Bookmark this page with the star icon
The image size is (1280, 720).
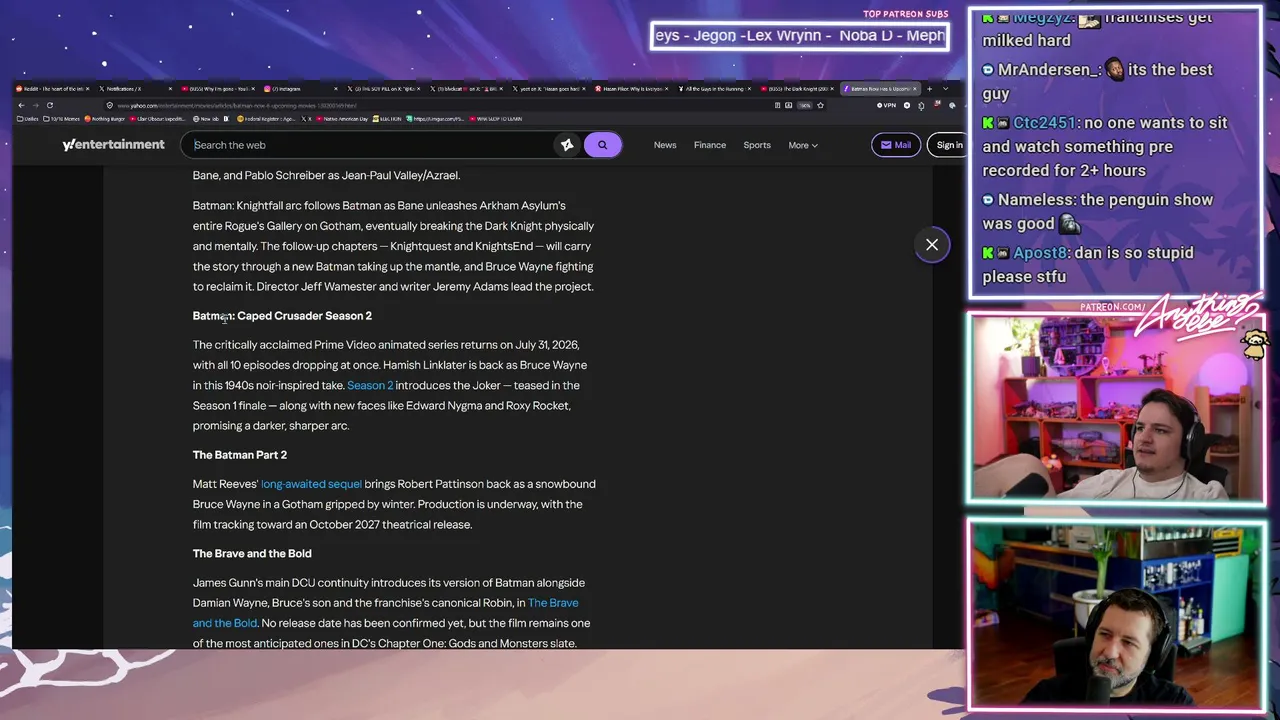click(x=820, y=105)
